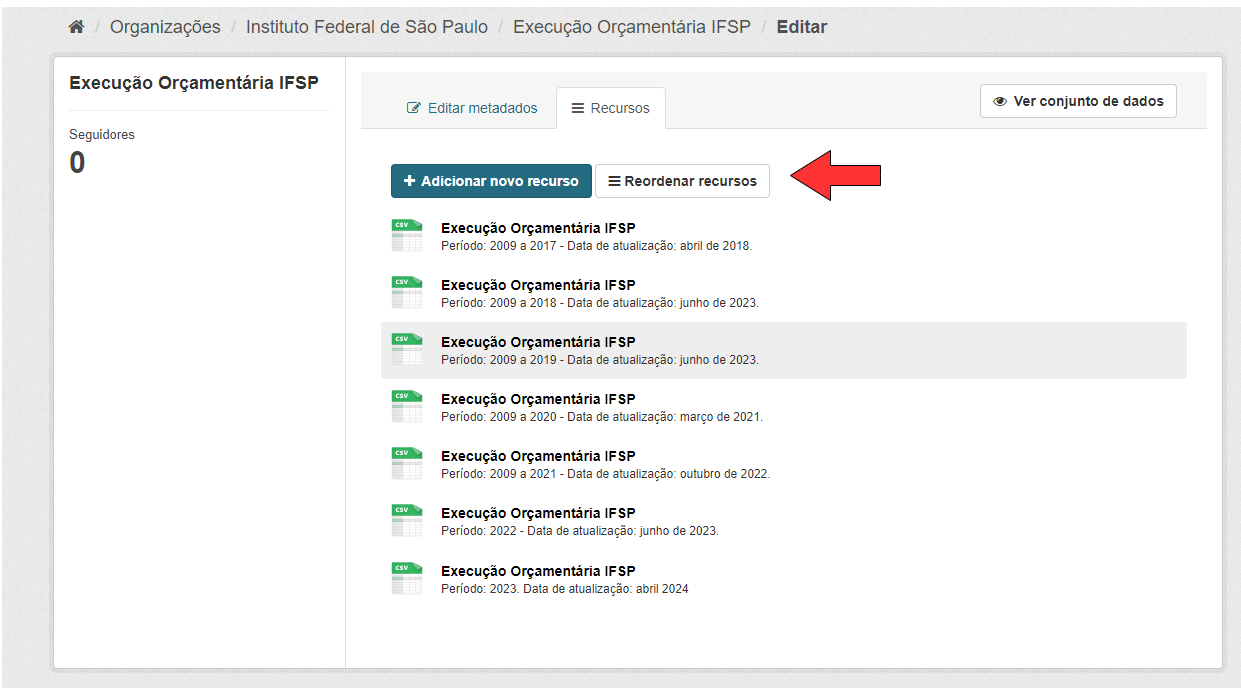This screenshot has height=691, width=1241.
Task: Click the Seguidores label in sidebar
Action: click(x=102, y=134)
